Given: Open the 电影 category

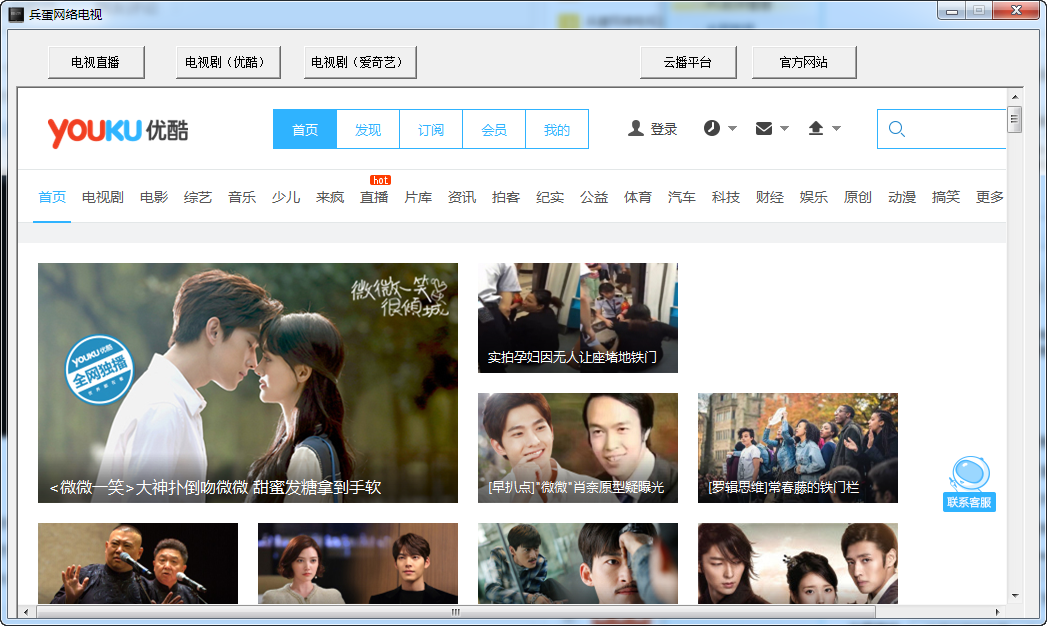Looking at the screenshot, I should [x=154, y=197].
